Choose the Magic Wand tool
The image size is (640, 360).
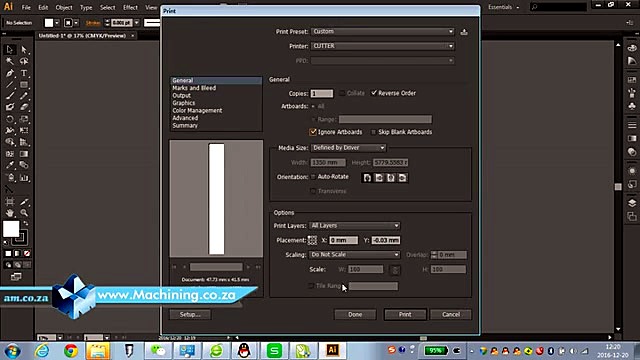coord(10,61)
